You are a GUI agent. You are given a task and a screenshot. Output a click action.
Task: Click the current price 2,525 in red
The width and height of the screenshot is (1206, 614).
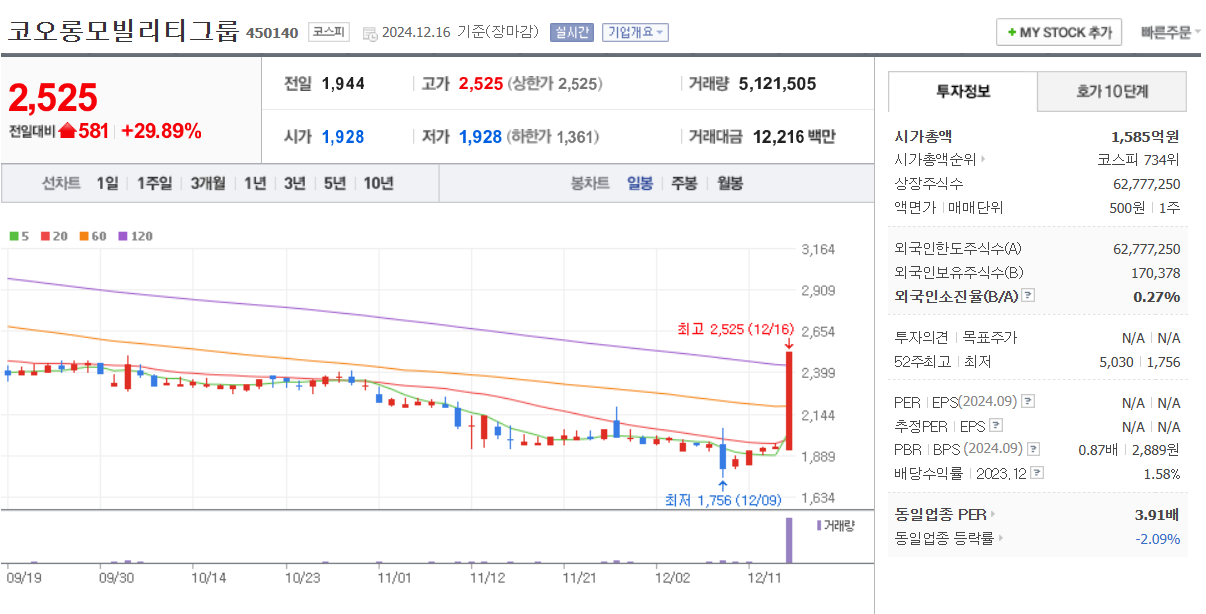[x=53, y=97]
